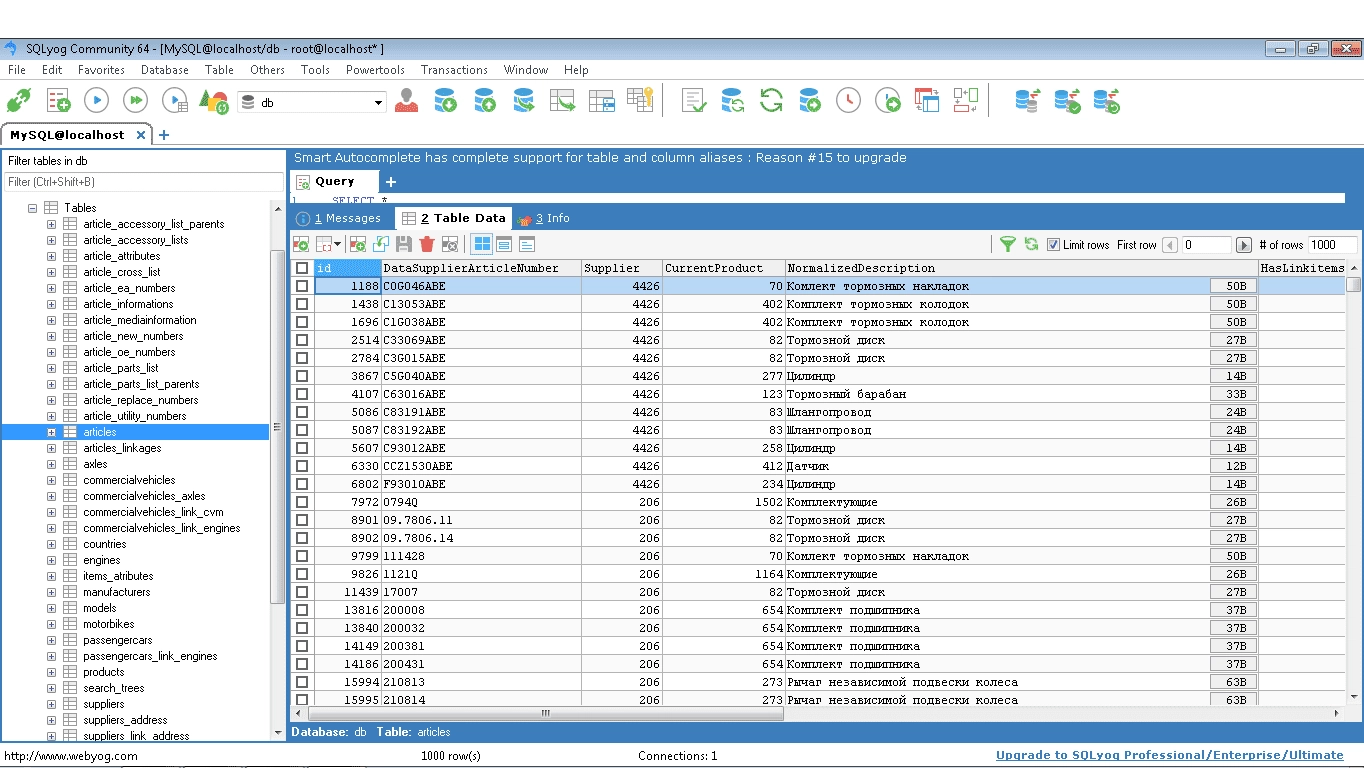Viewport: 1364px width, 768px height.
Task: Switch to form view mode icon
Action: 504,244
